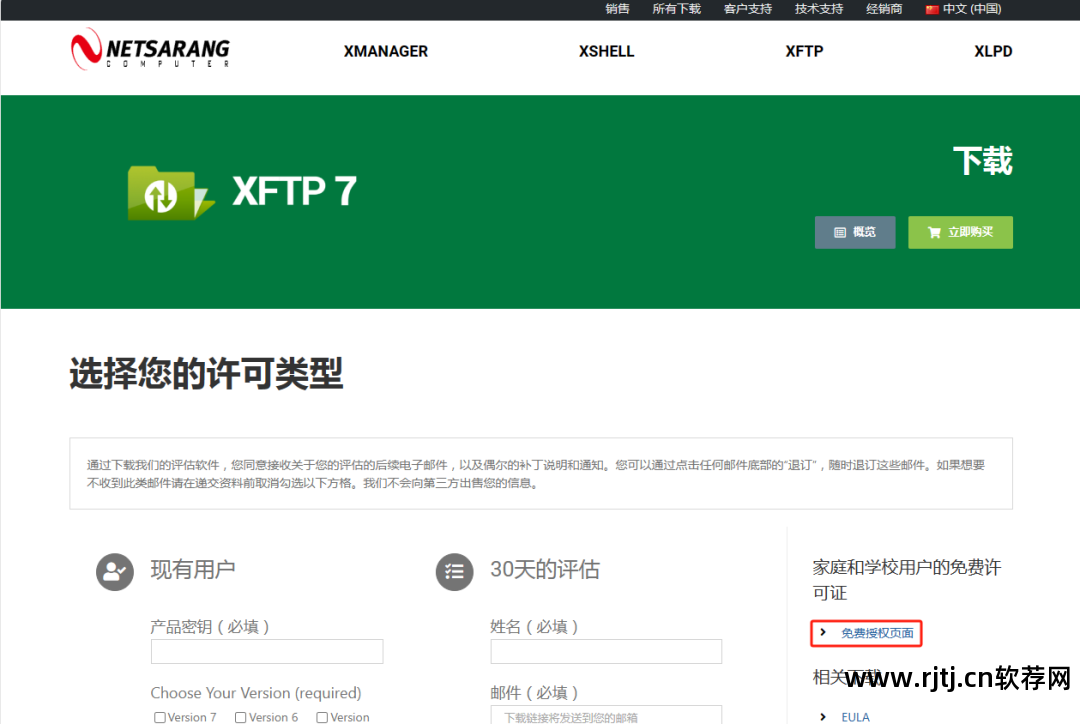The width and height of the screenshot is (1080, 724).
Task: Go to the XMANAGER product page
Action: click(x=386, y=52)
